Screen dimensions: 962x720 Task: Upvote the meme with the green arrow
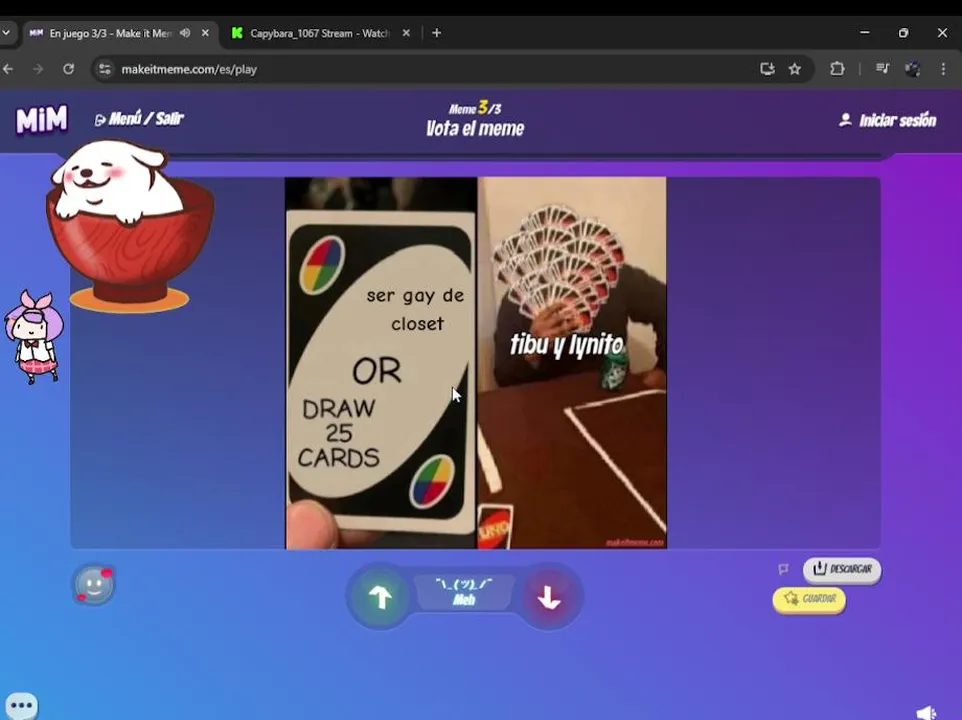coord(380,597)
